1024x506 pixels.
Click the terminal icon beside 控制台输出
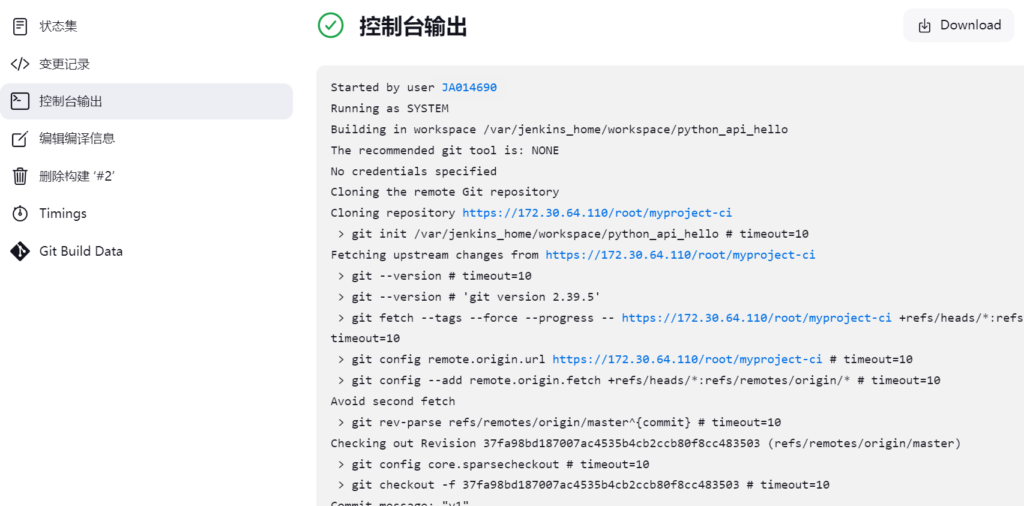coord(20,101)
